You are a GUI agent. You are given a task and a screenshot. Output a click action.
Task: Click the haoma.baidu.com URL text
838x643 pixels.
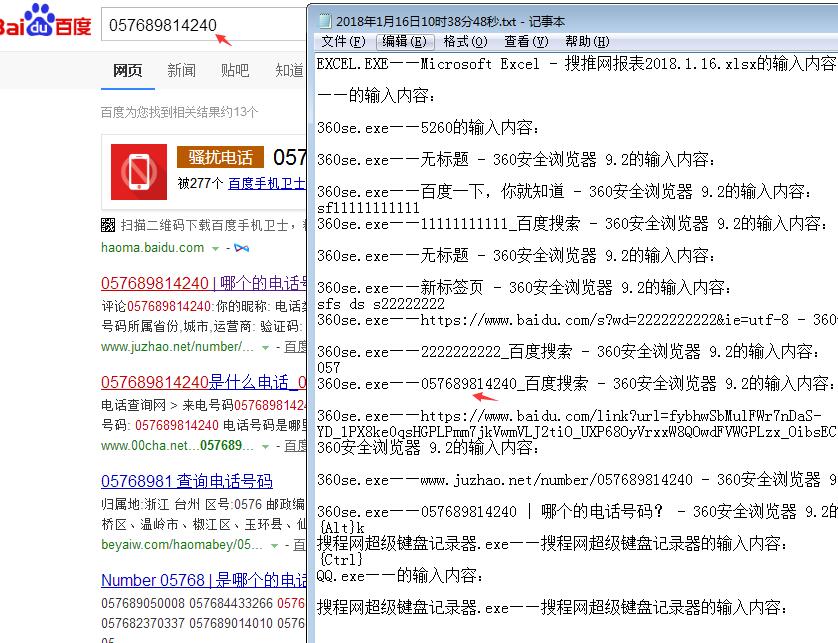(152, 248)
